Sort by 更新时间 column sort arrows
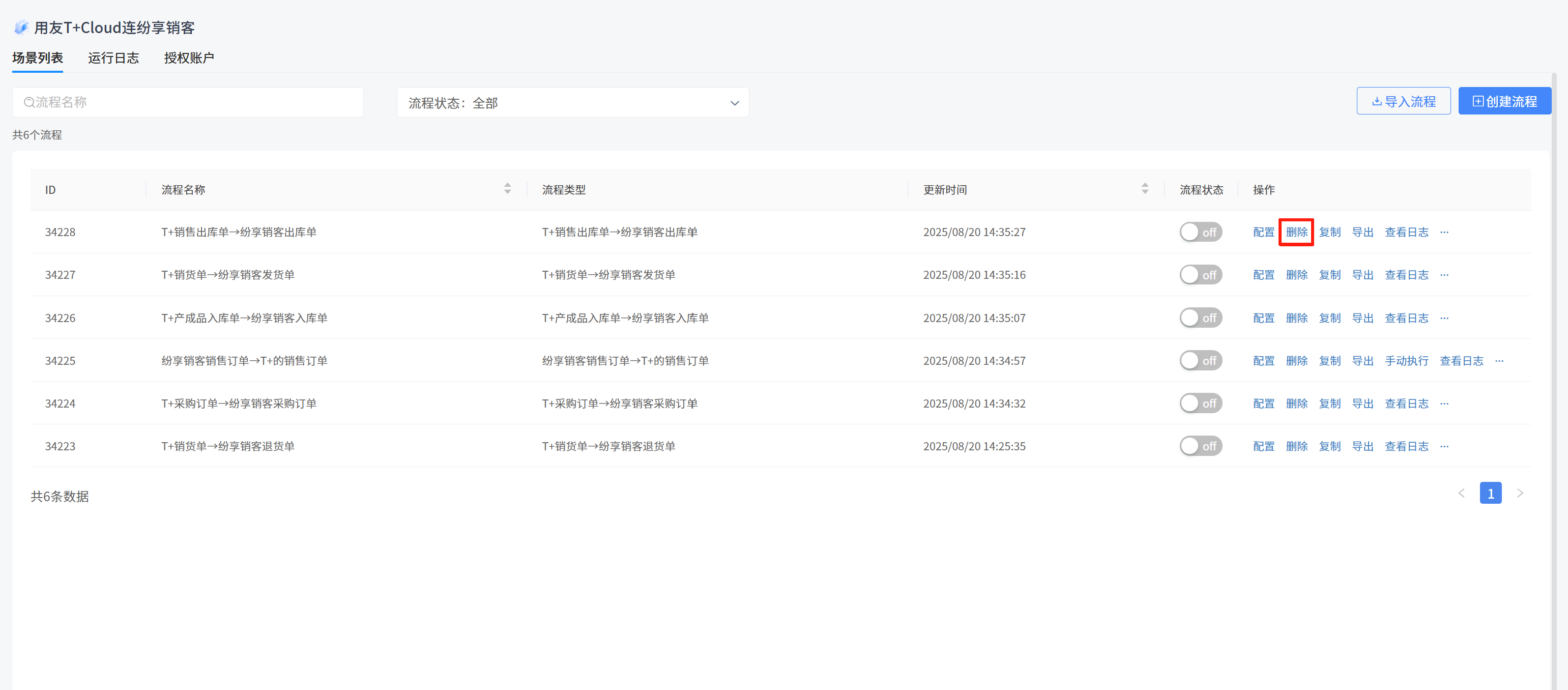 [1145, 189]
